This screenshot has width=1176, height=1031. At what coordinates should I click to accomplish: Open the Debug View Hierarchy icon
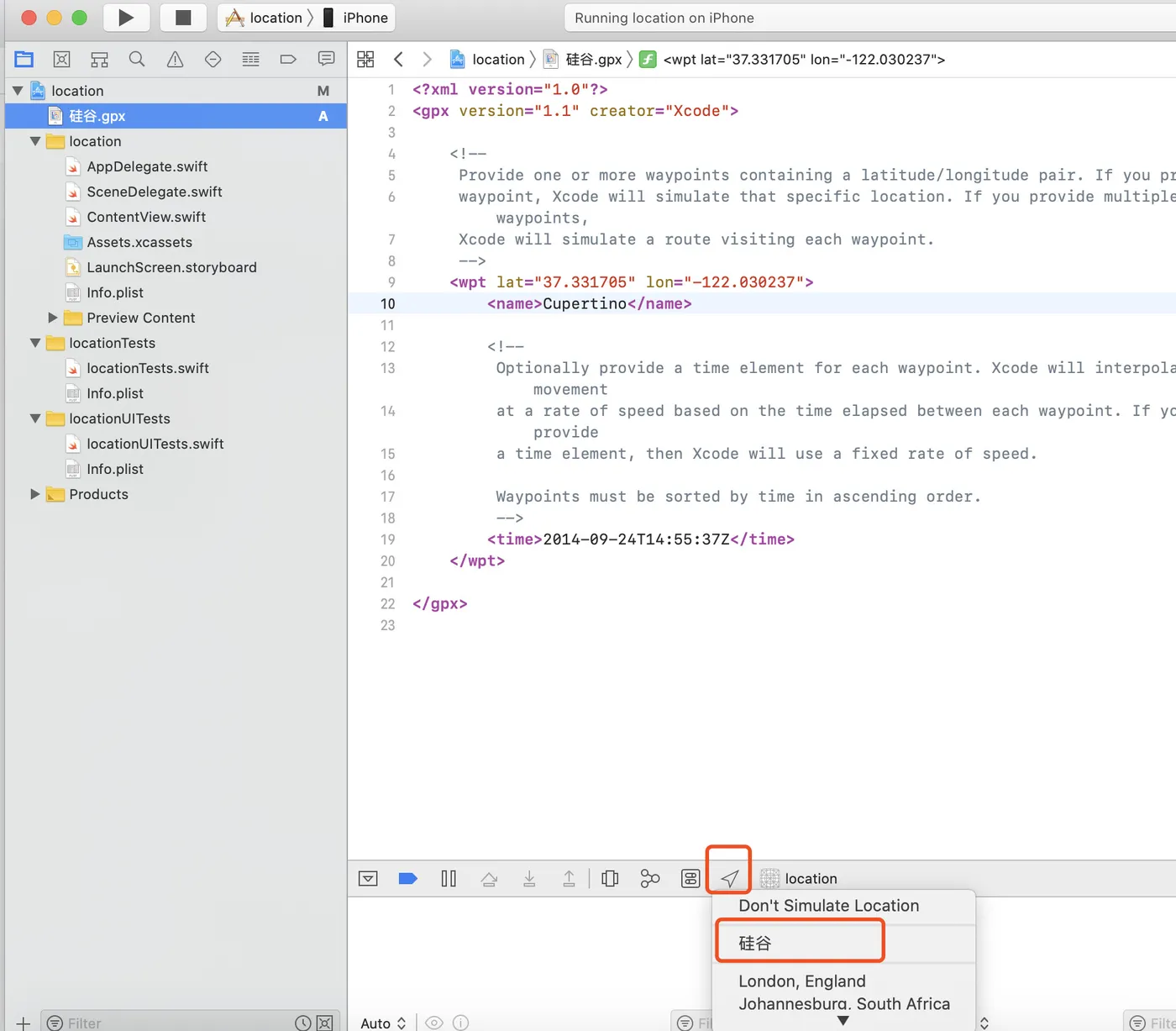coord(610,879)
